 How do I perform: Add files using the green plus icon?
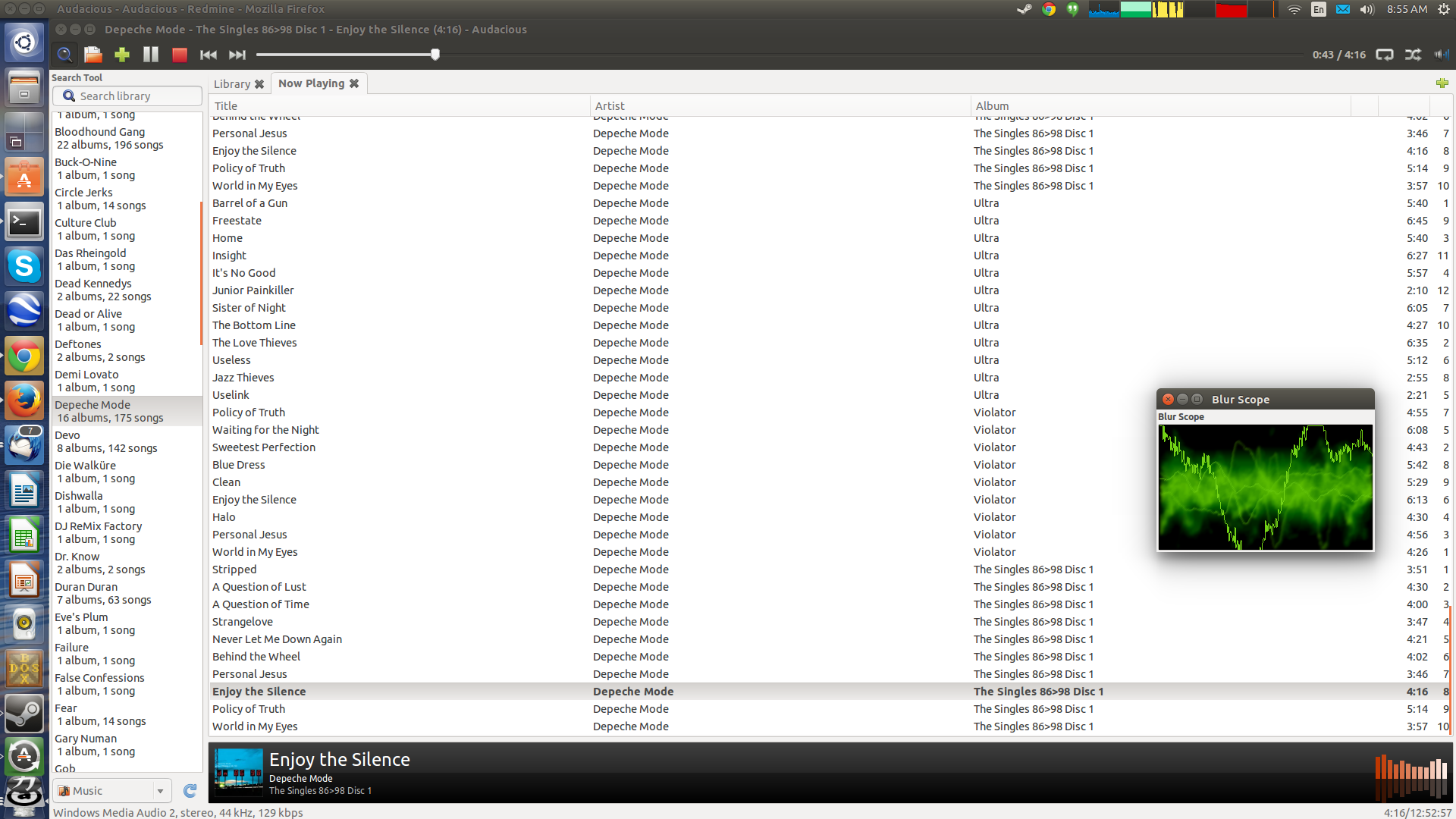tap(122, 55)
